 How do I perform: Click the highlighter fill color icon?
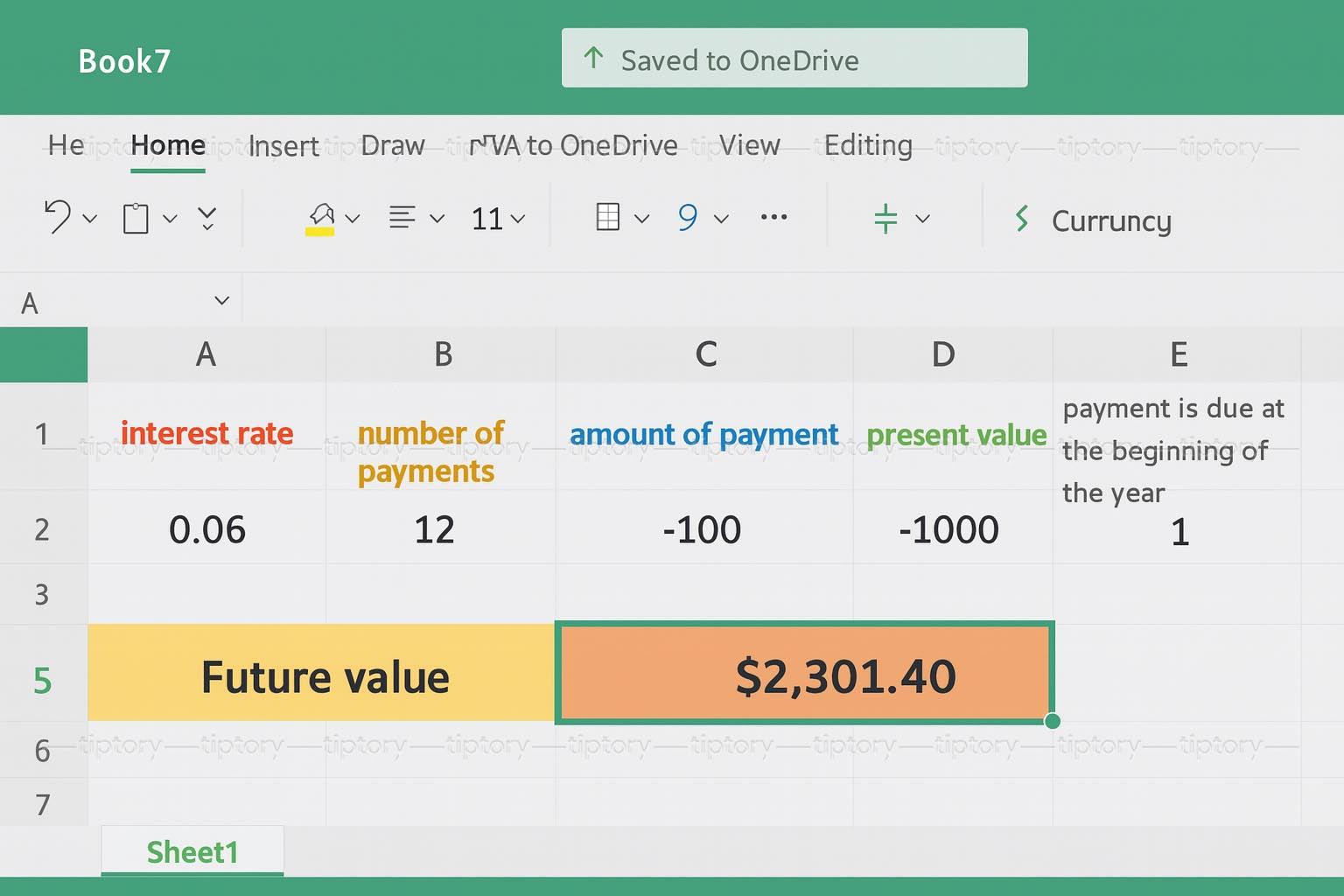pos(320,213)
